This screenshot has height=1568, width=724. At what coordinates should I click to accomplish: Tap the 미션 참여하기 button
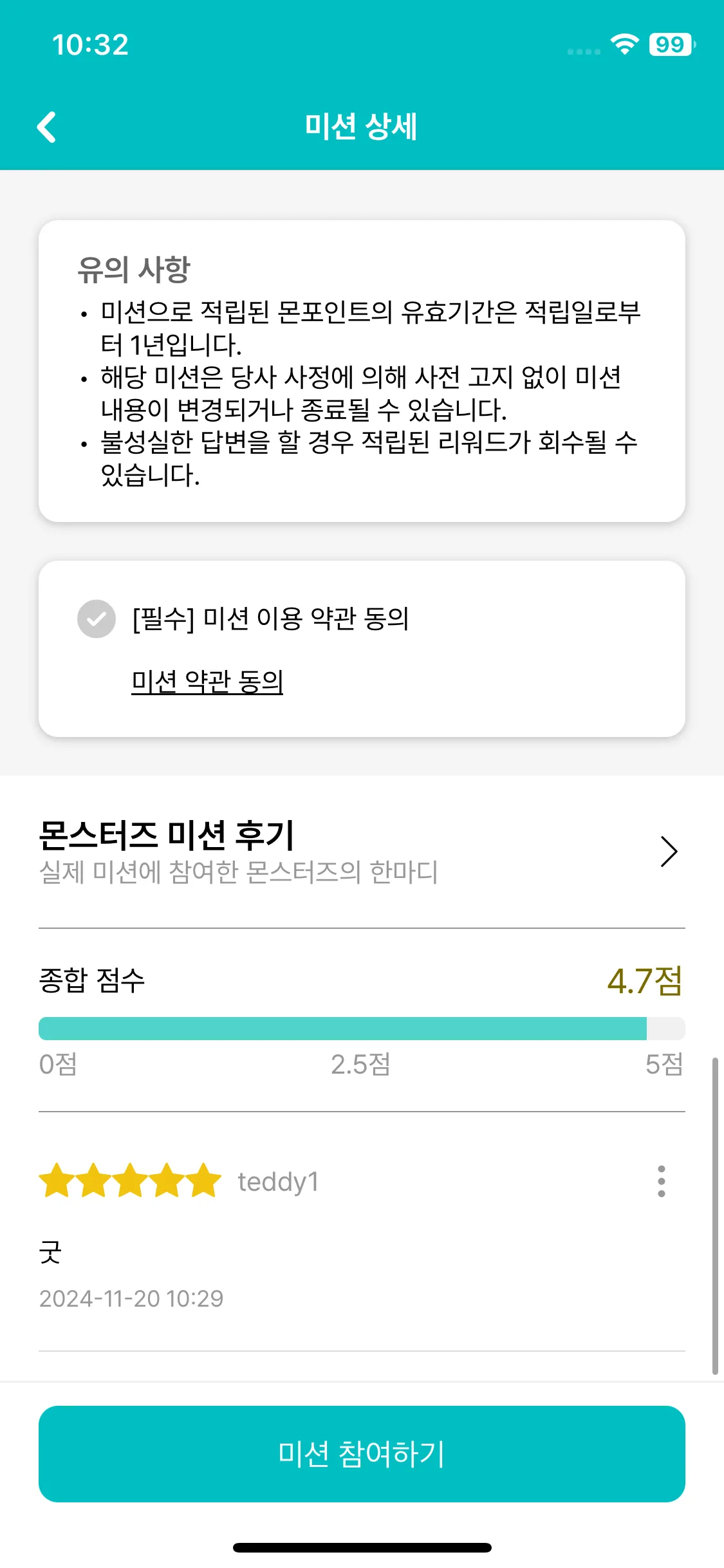click(362, 1454)
